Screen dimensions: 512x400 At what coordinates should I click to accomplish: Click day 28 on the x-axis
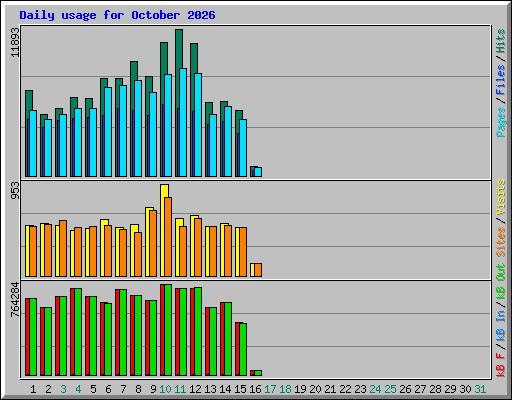(435, 389)
